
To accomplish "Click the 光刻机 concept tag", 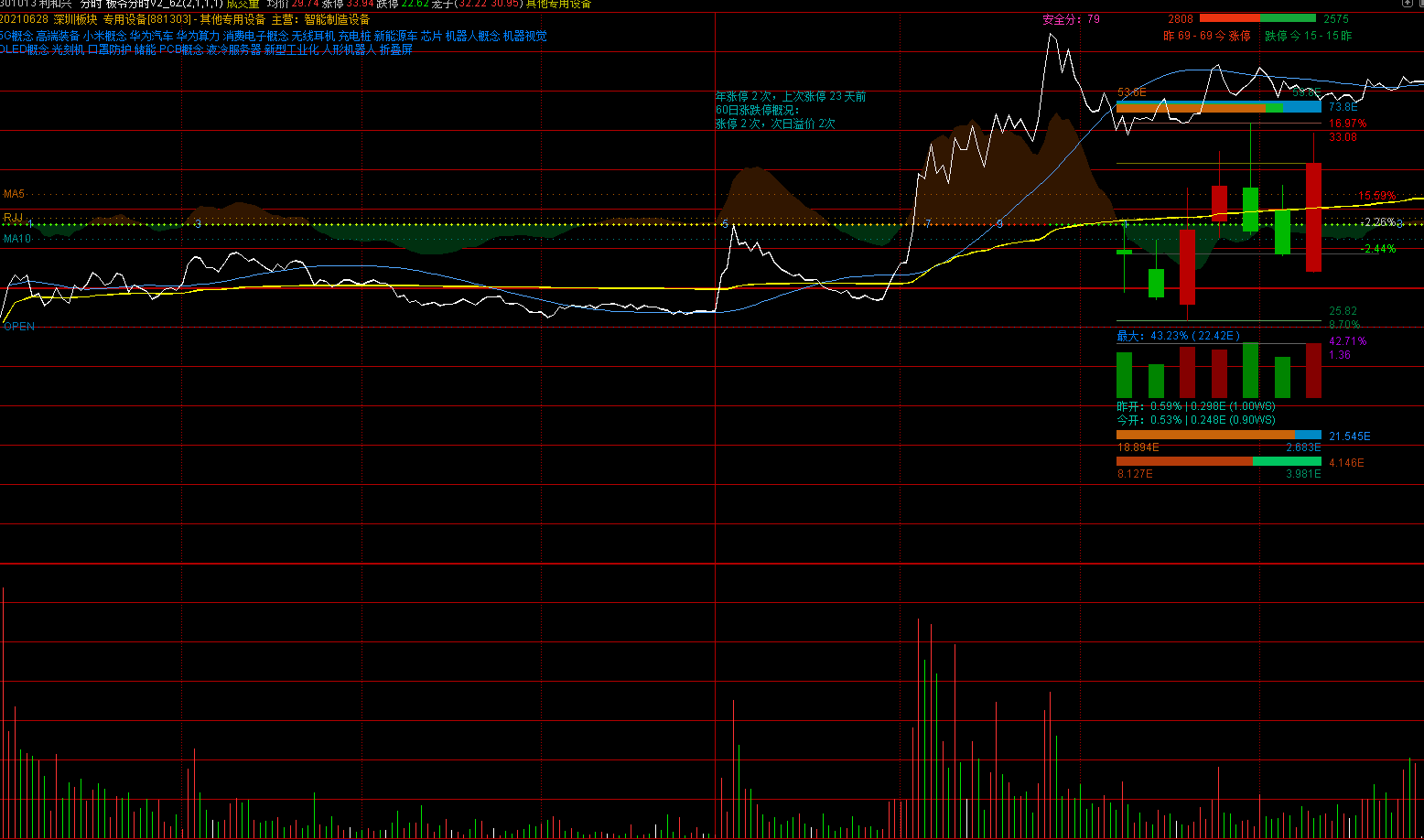I will point(68,49).
